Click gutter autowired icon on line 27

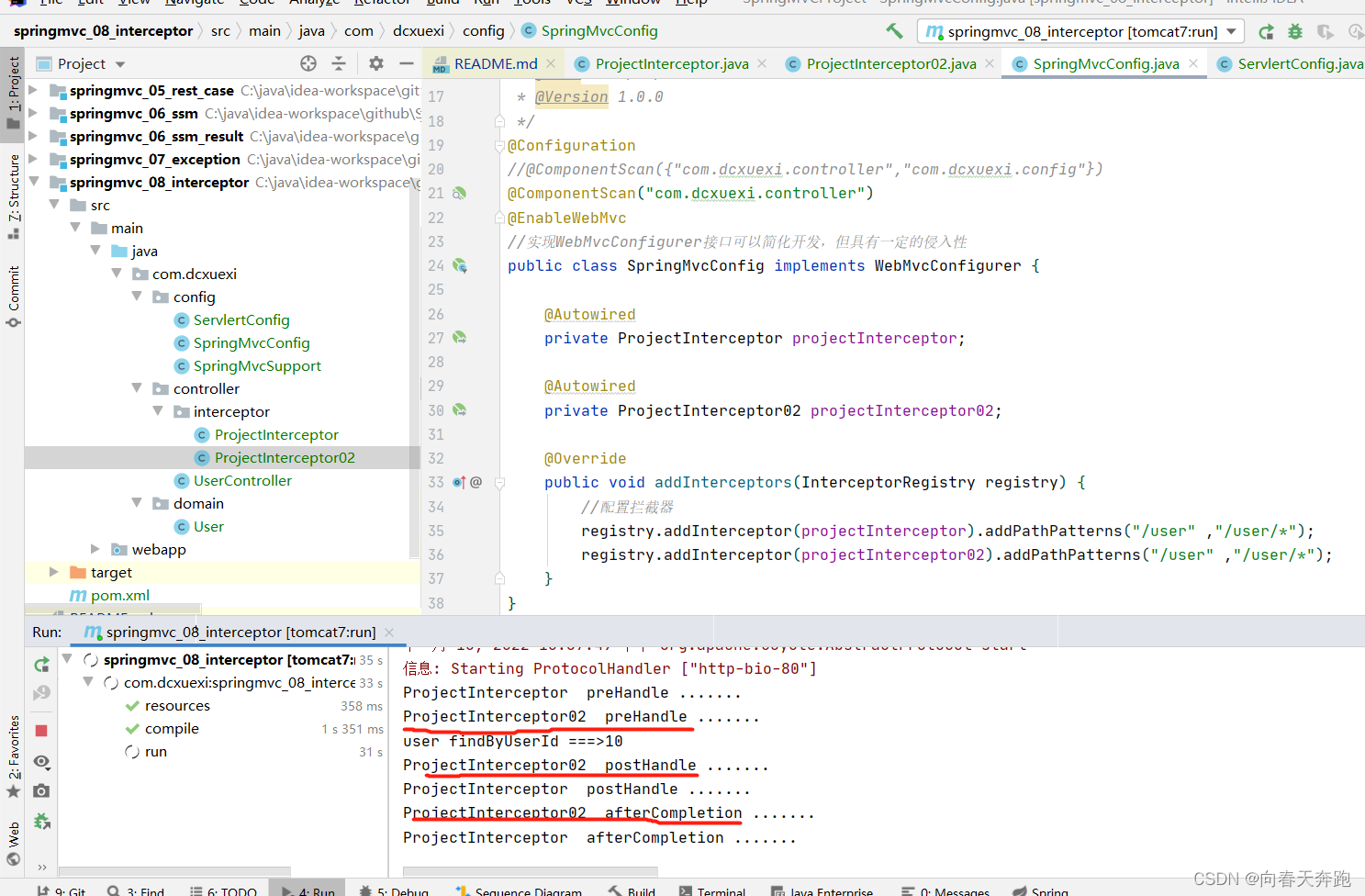click(459, 338)
